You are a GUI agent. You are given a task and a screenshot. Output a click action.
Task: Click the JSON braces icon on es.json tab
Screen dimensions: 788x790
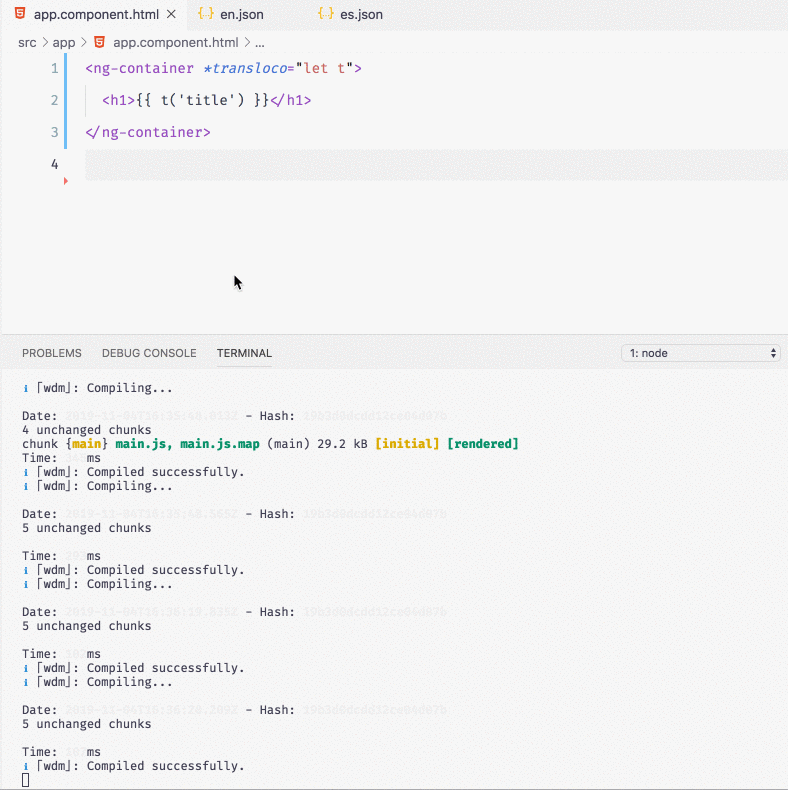(325, 14)
